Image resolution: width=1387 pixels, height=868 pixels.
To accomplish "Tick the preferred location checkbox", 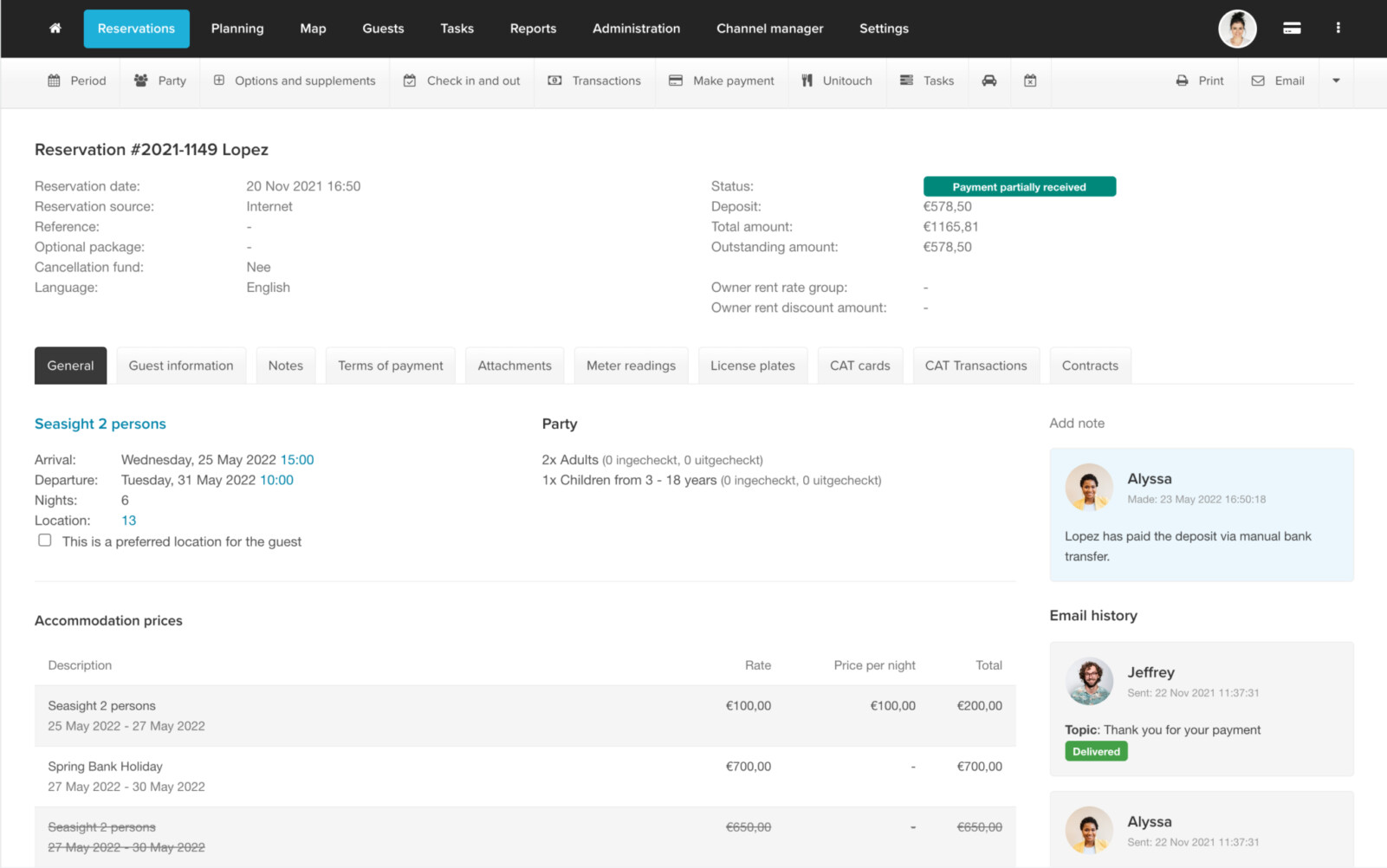I will click(x=45, y=541).
